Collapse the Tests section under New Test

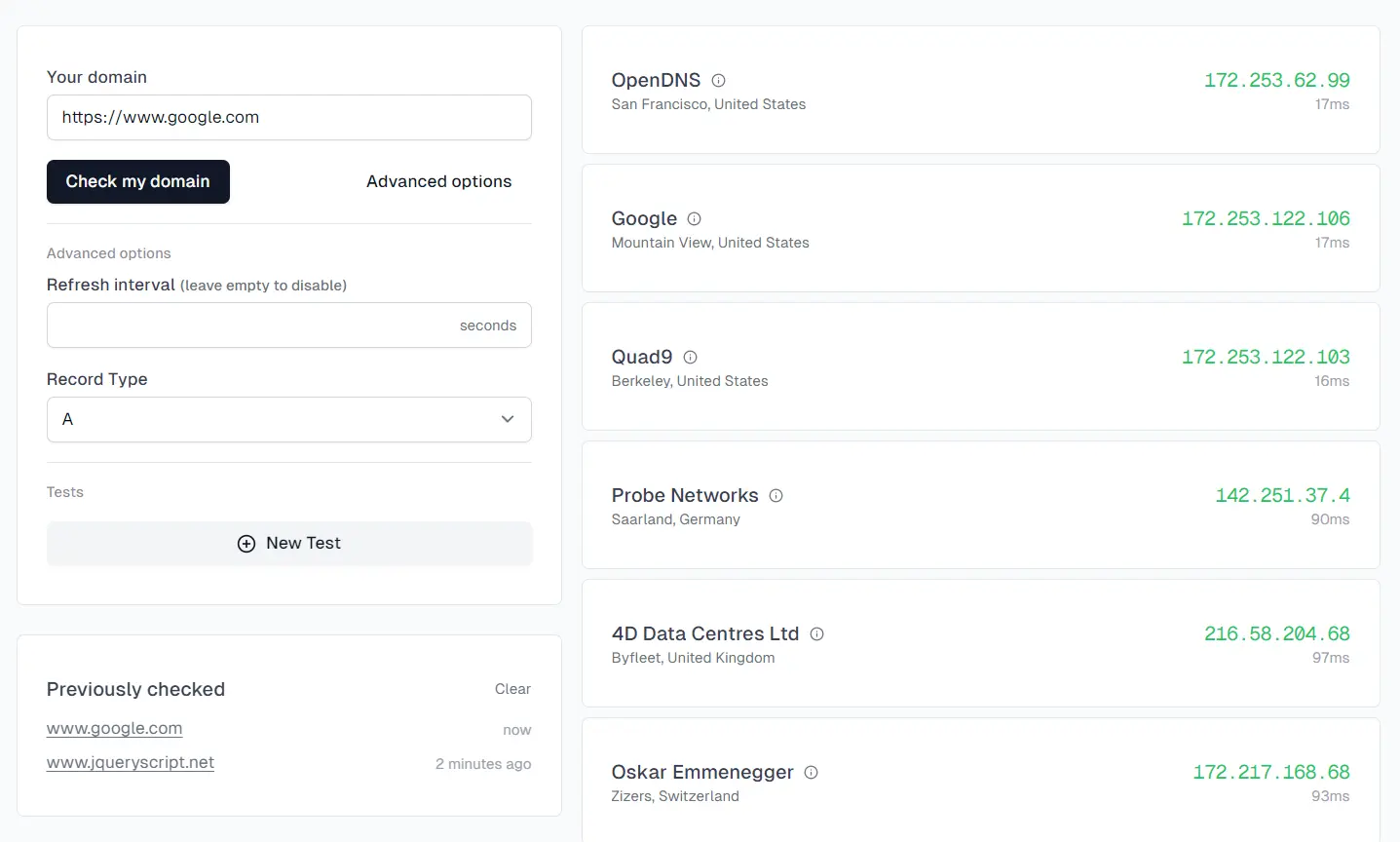(64, 492)
